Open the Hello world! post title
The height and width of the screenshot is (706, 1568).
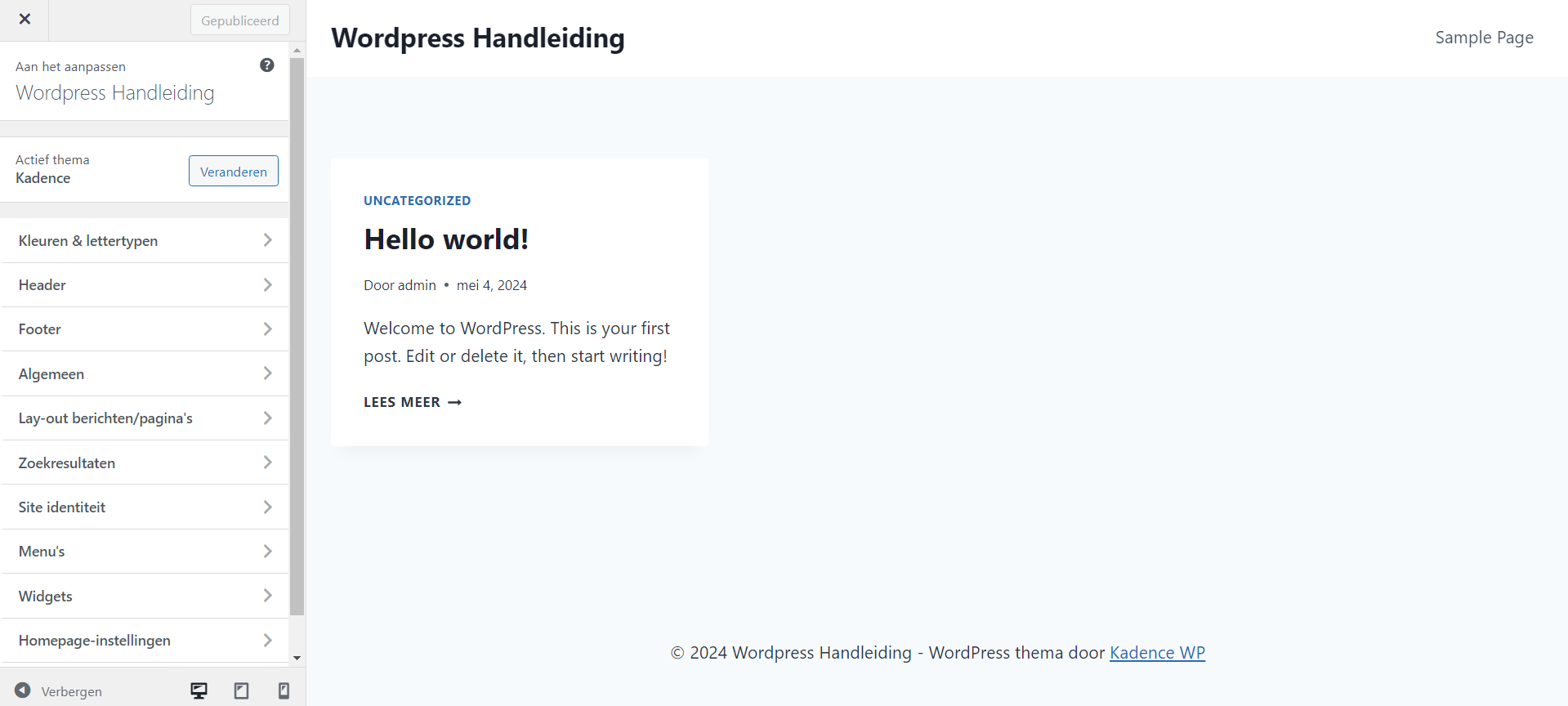tap(446, 239)
